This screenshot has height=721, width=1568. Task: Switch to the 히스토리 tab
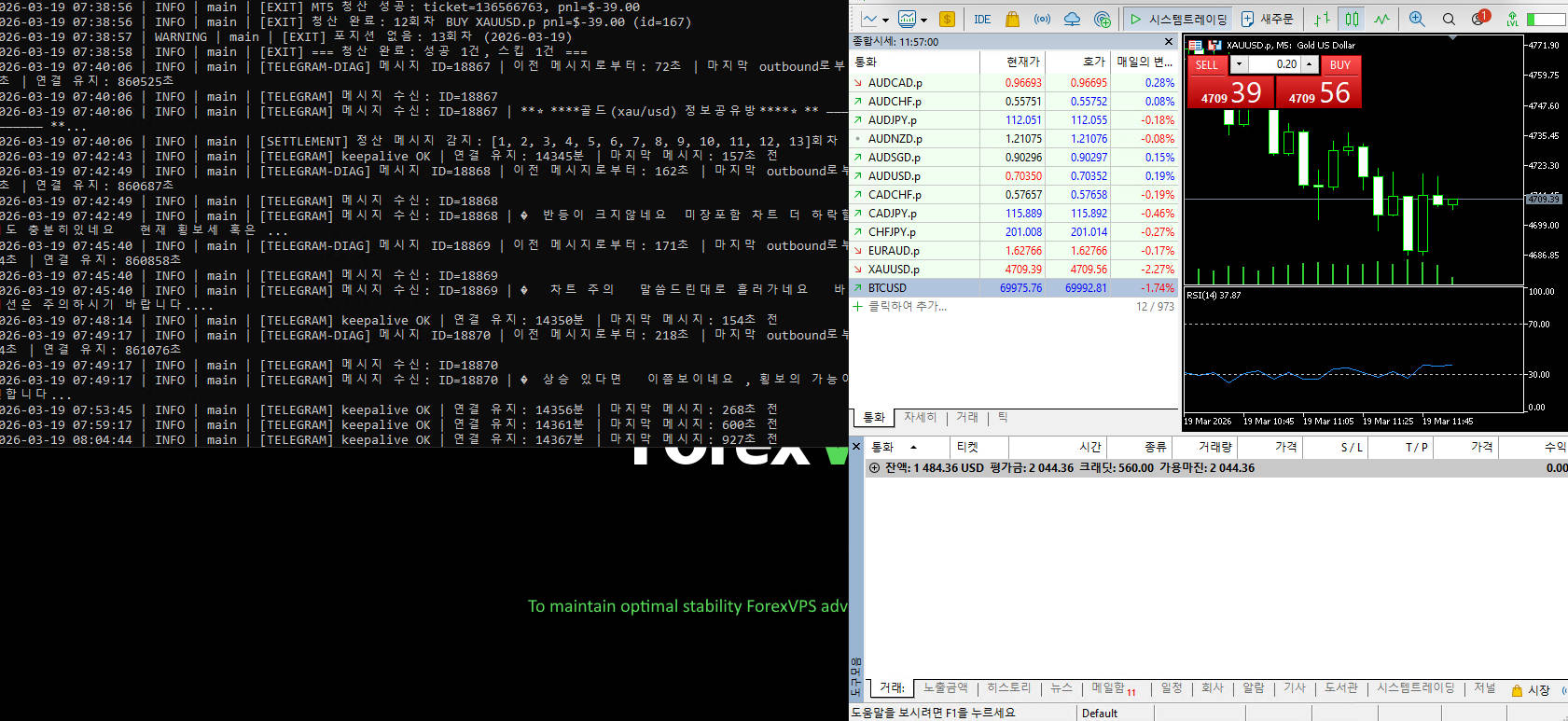(x=1008, y=688)
